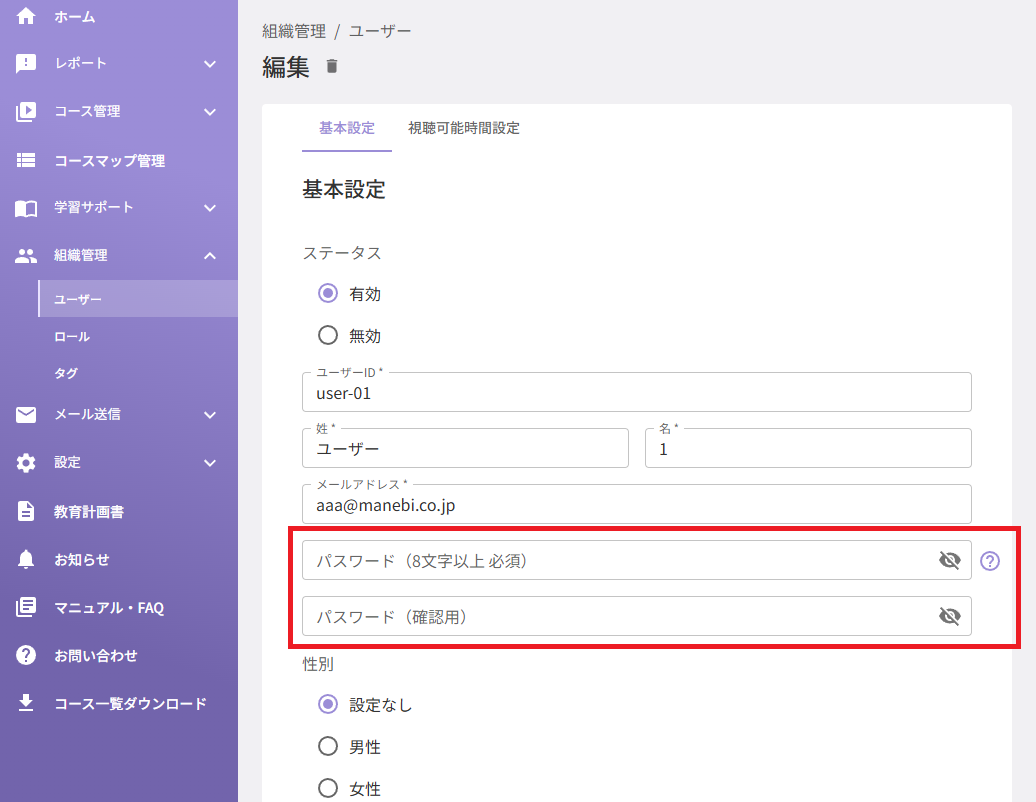Click コース一覧ダウンロード download icon

pyautogui.click(x=26, y=702)
